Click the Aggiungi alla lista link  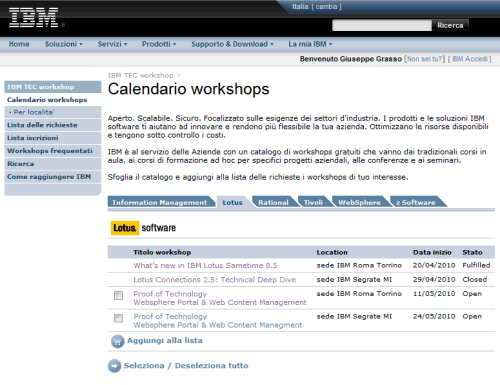pos(165,341)
